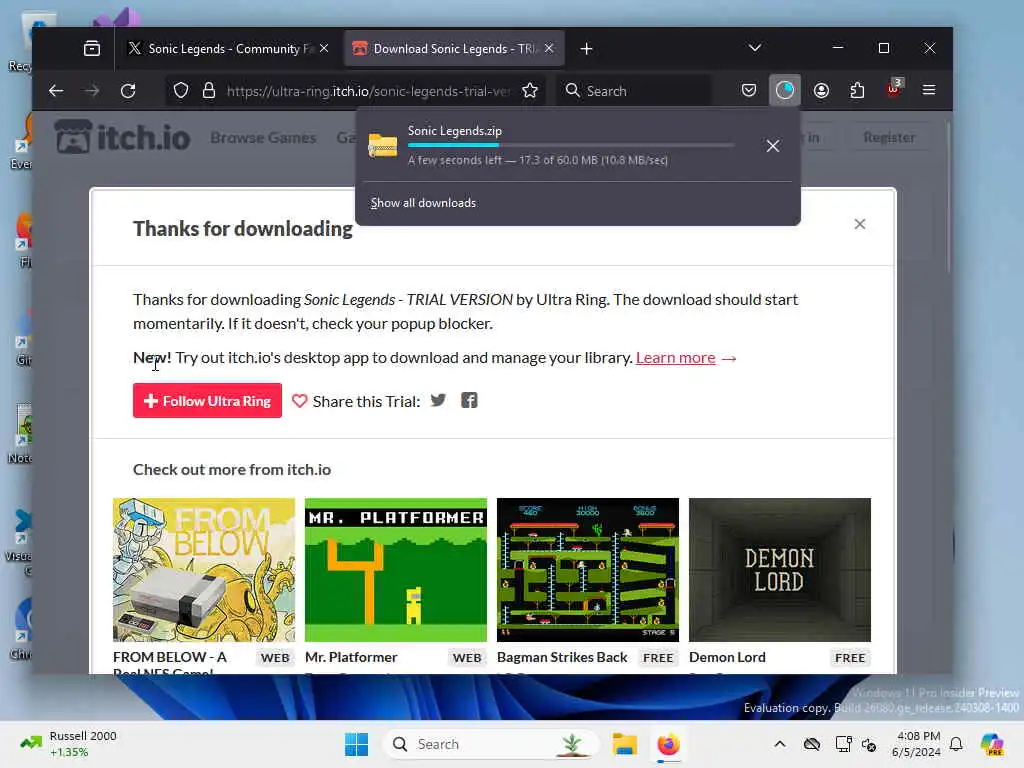Image resolution: width=1024 pixels, height=768 pixels.
Task: Click the heart icon beside Share this Trial
Action: pos(299,401)
